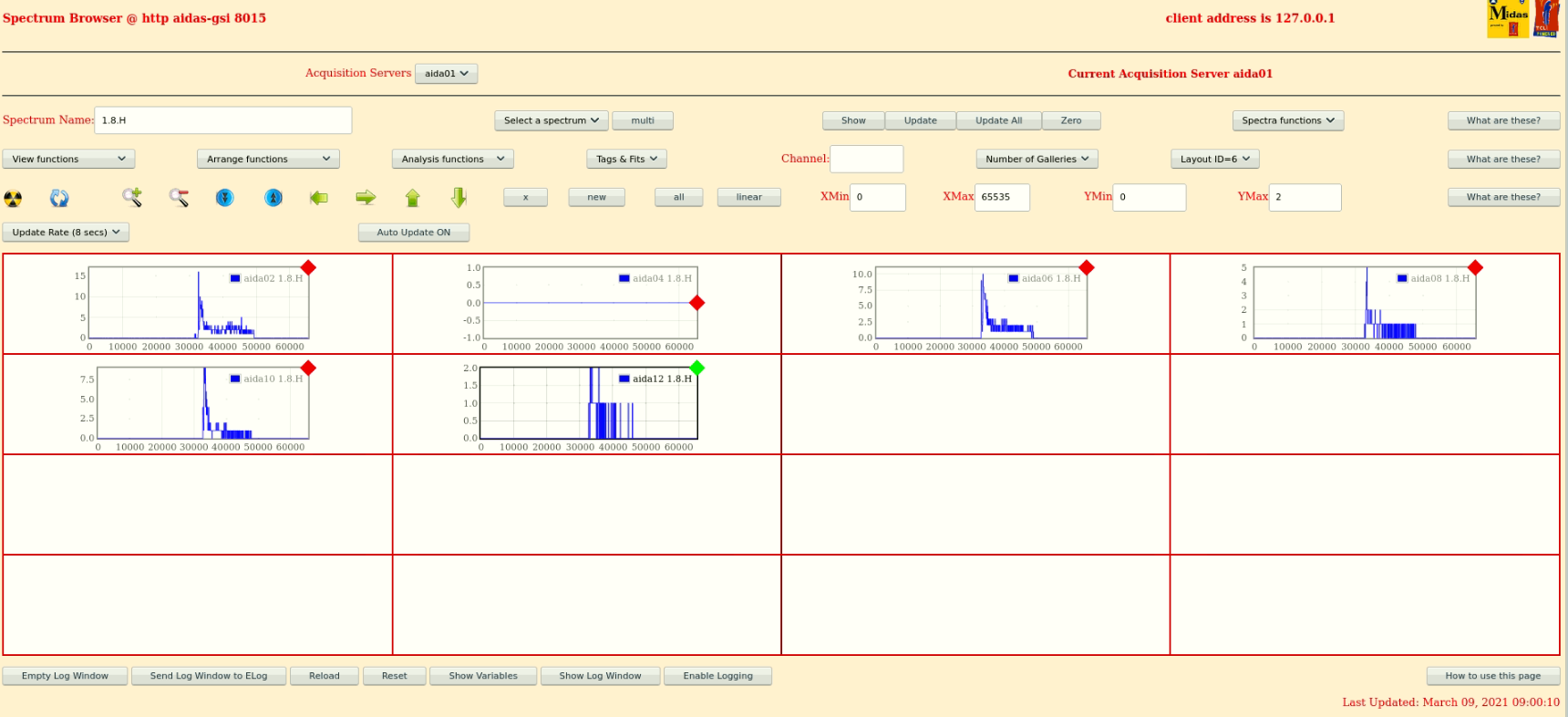The image size is (1568, 717).
Task: Click the yellow radiation hazard icon
Action: pyautogui.click(x=13, y=198)
